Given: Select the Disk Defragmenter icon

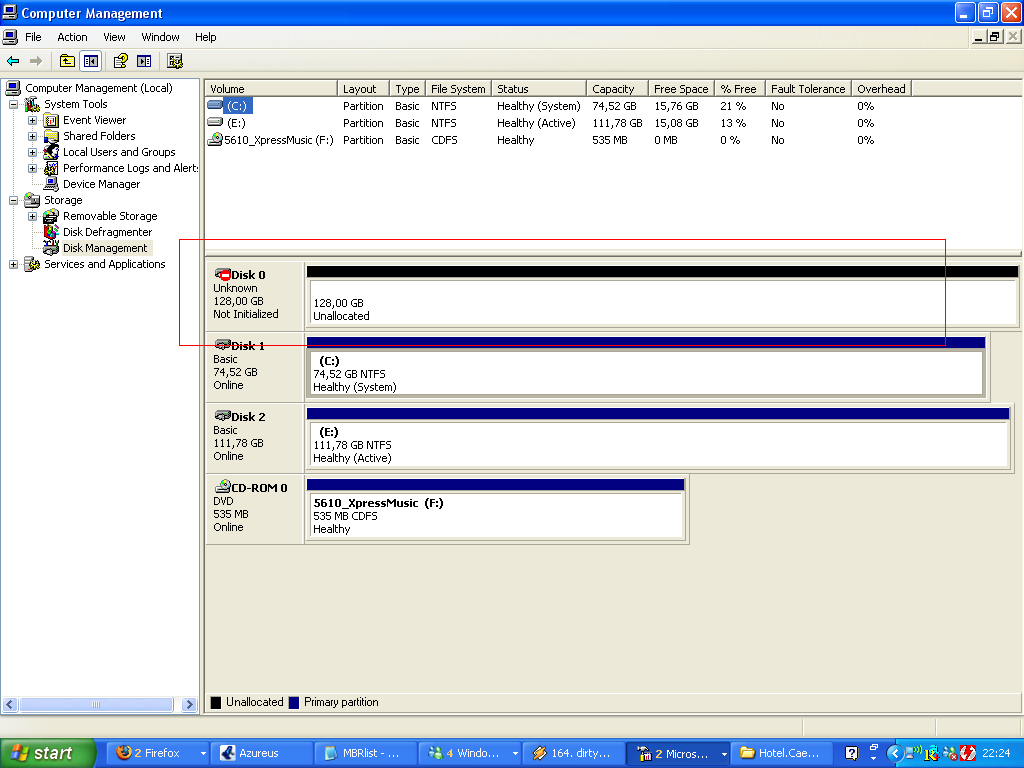Looking at the screenshot, I should pos(51,232).
